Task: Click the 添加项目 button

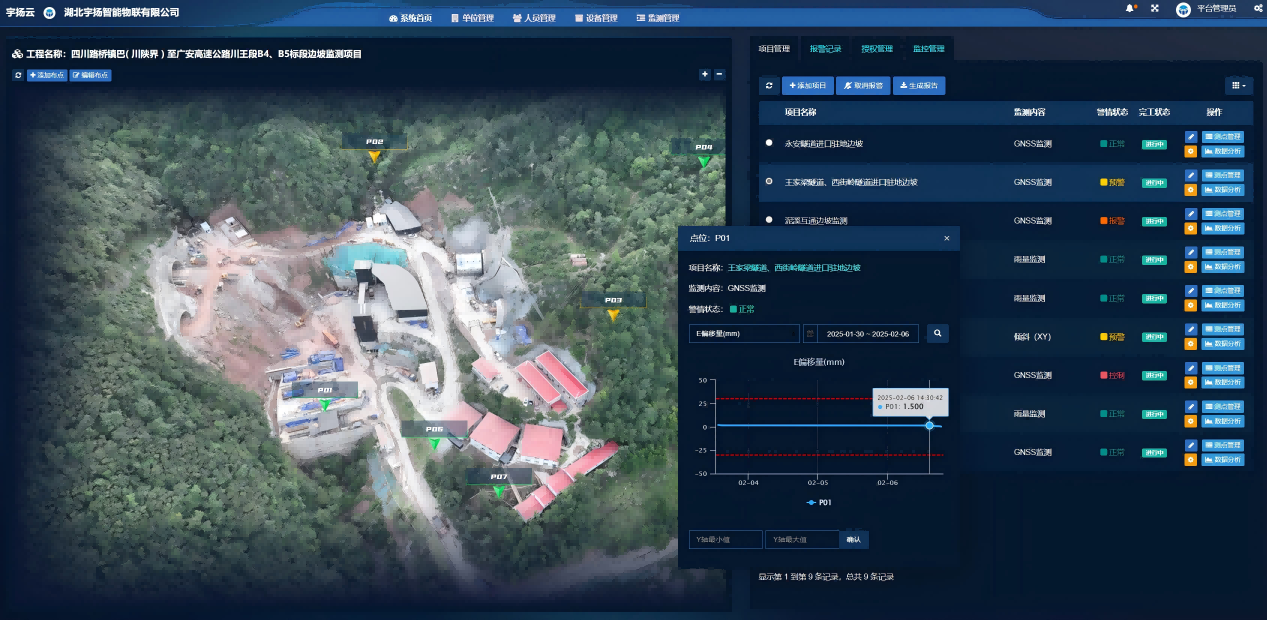Action: point(806,86)
